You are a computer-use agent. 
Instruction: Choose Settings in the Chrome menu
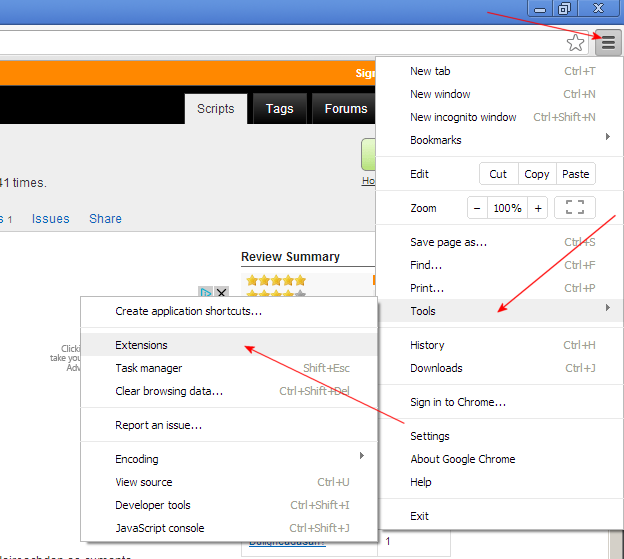pyautogui.click(x=430, y=436)
